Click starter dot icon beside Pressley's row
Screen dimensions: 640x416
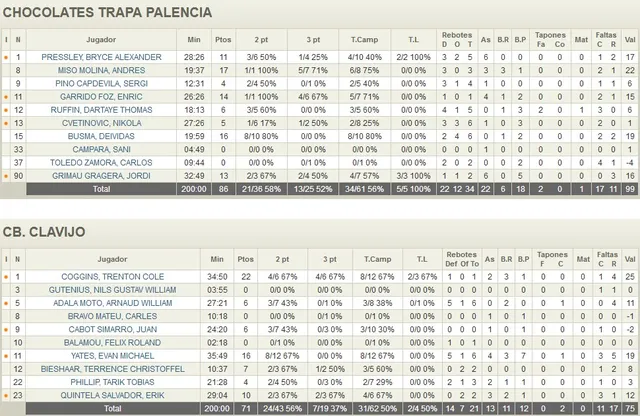pos(6,58)
